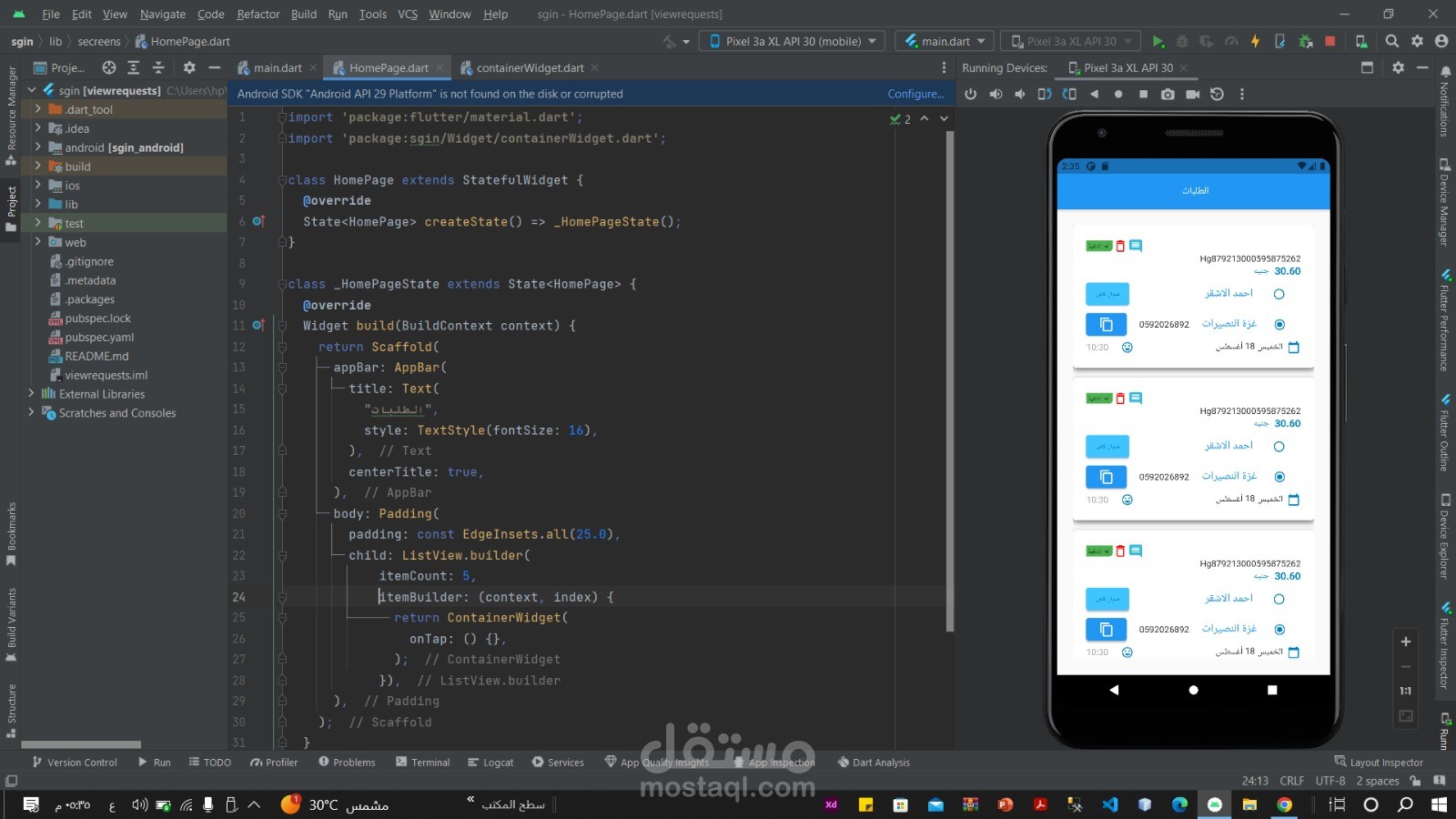Switch to the main.dart editor tab

tap(277, 67)
